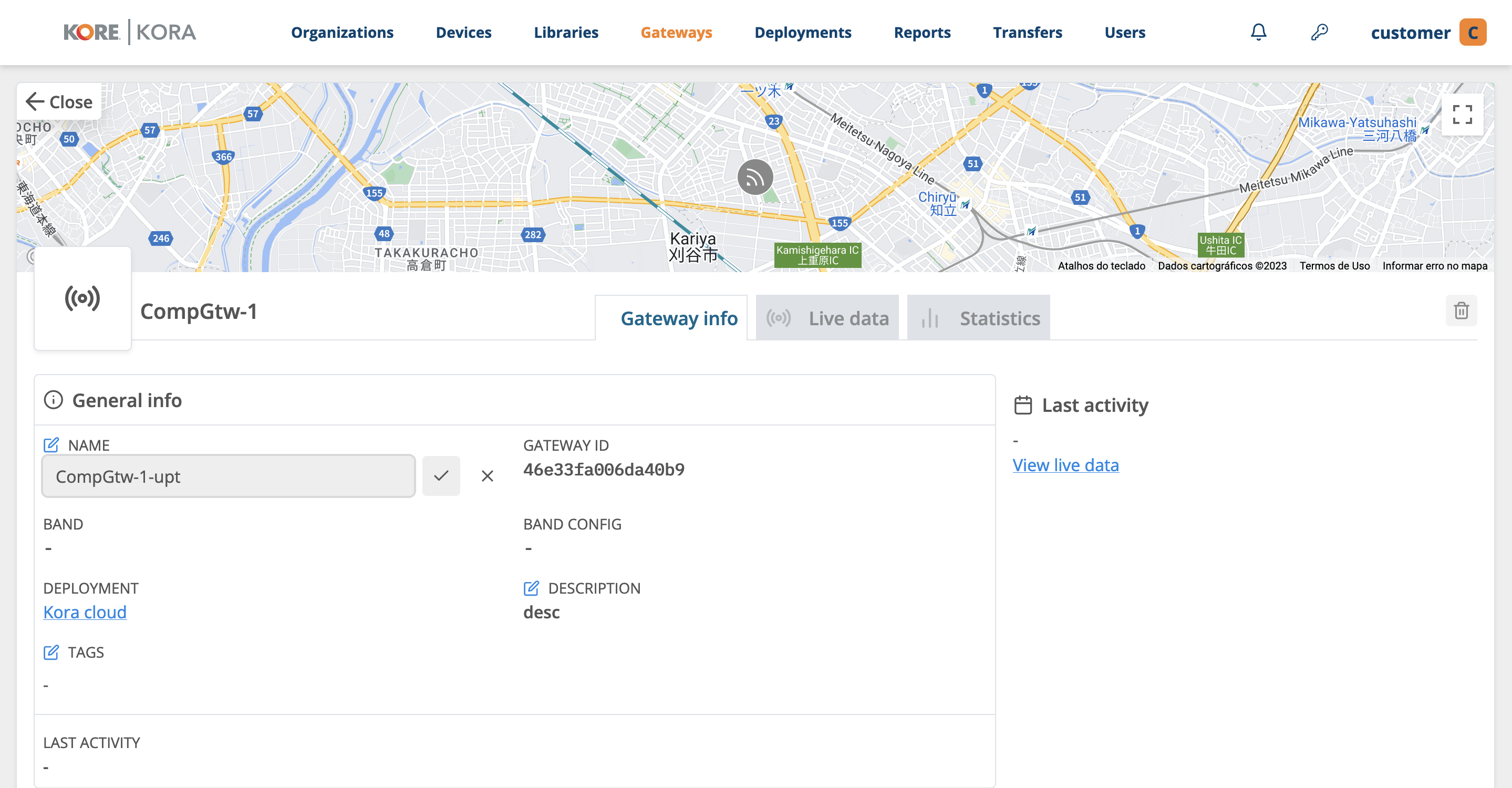Screen dimensions: 1512x788
Task: Click Mikawa-Yatsuhashi station label
Action: coord(1357,129)
